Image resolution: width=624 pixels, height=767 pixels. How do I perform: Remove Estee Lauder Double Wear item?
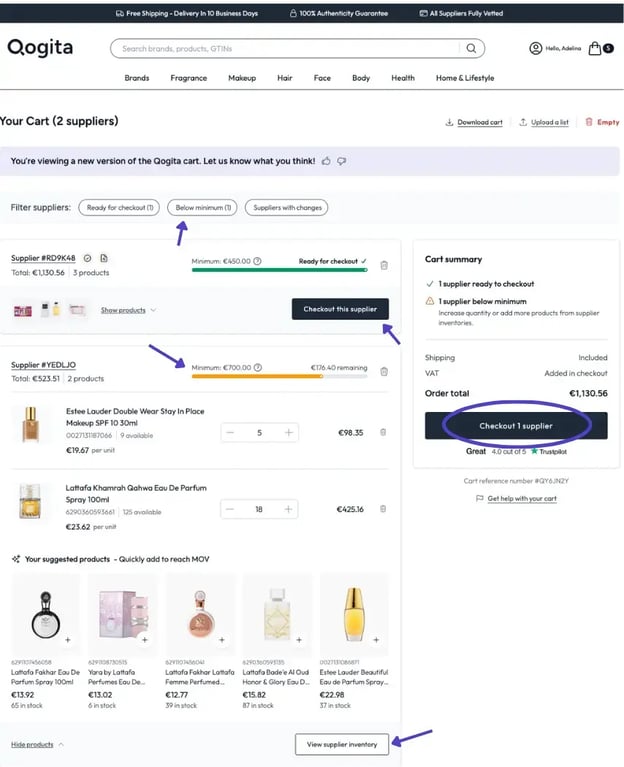point(383,432)
